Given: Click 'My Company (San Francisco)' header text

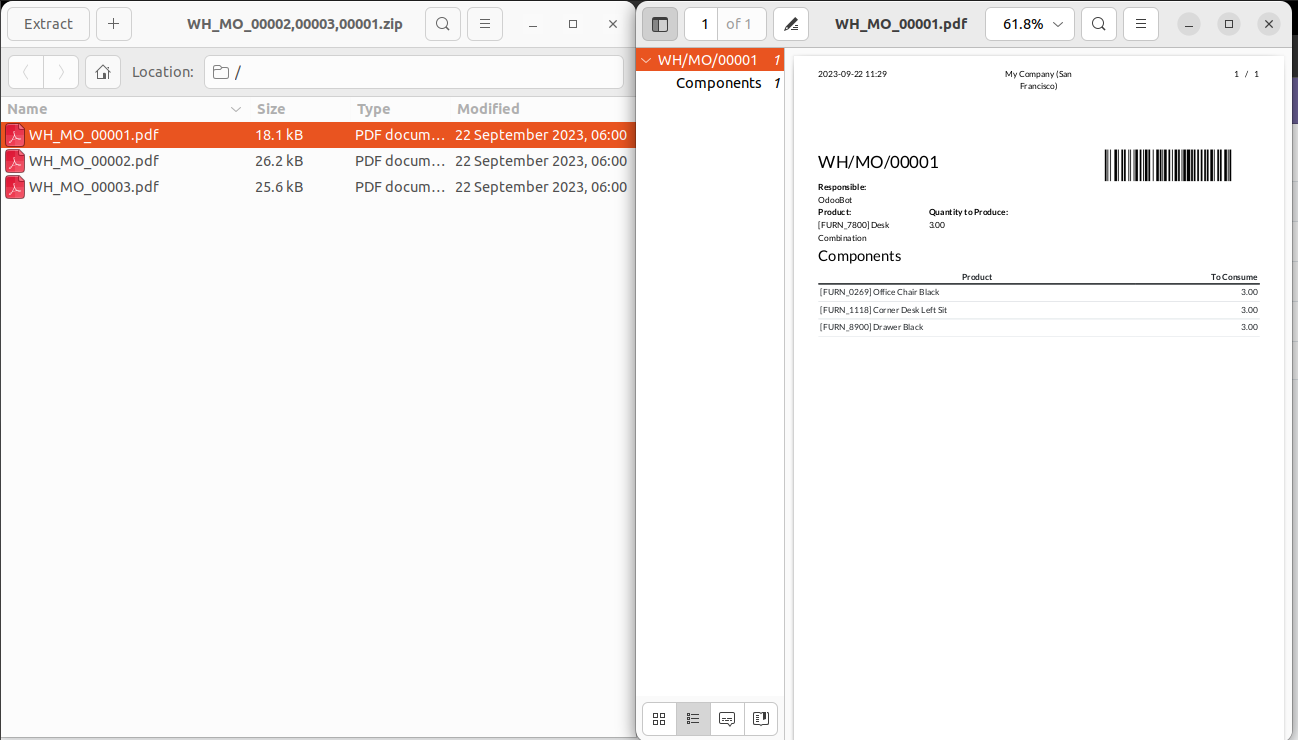Looking at the screenshot, I should point(1038,80).
